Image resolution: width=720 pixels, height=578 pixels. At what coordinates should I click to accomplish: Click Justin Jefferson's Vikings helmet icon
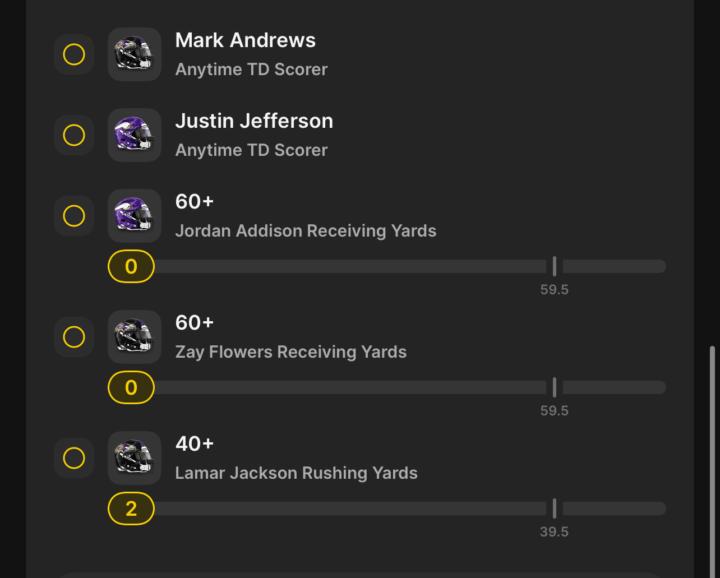click(x=134, y=135)
